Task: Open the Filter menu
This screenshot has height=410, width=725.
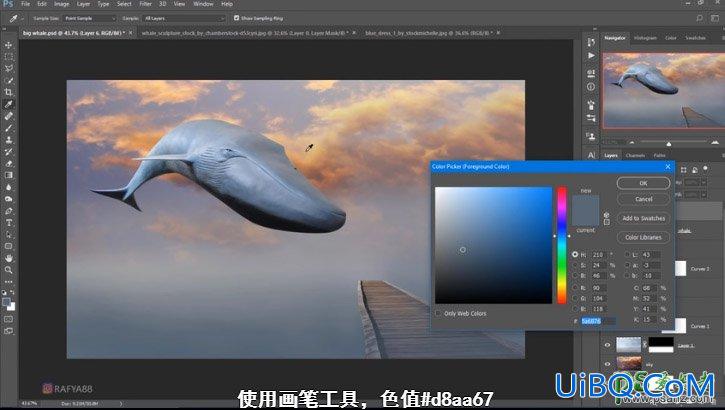Action: (146, 4)
